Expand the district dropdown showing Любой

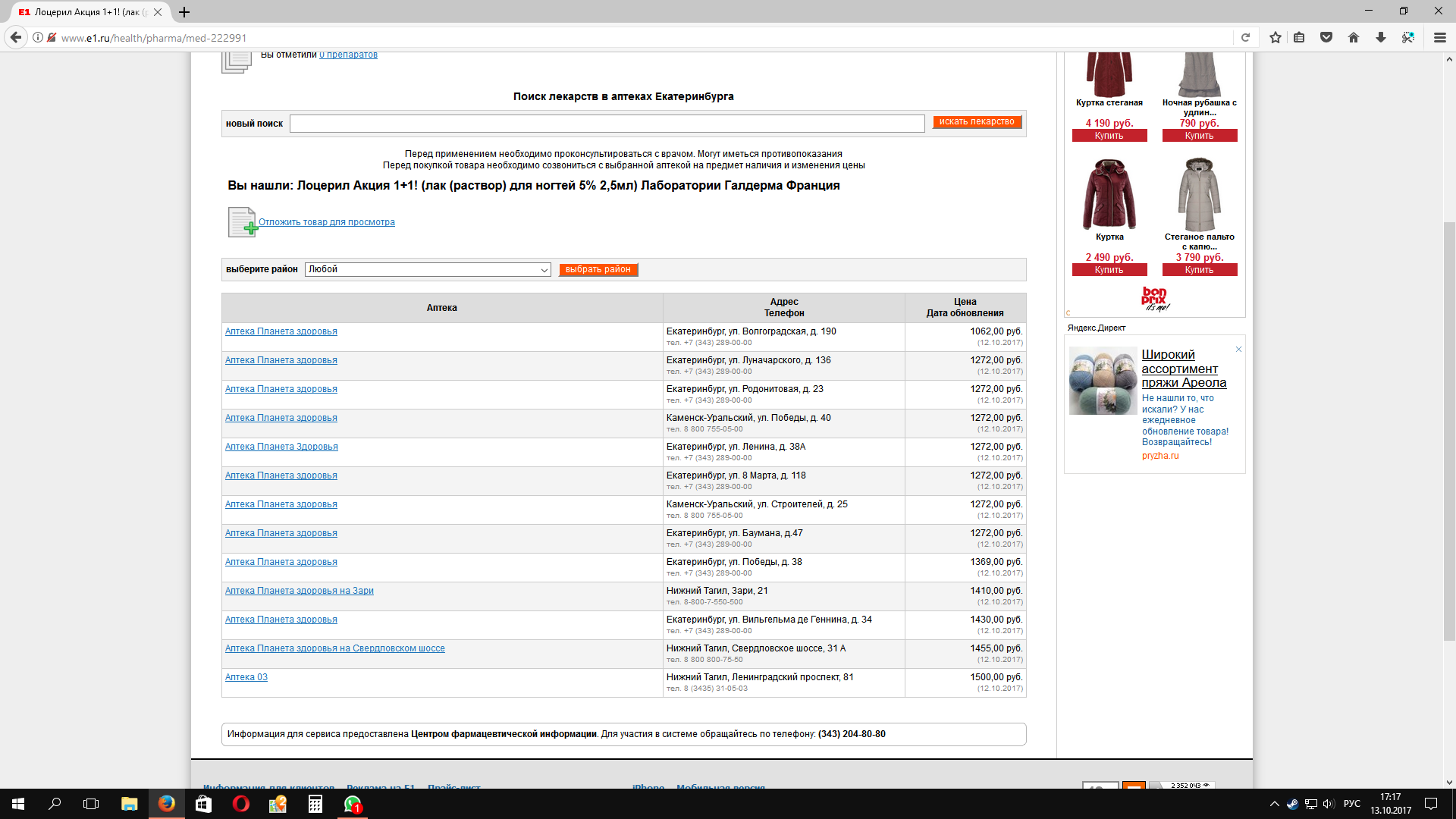[x=428, y=269]
